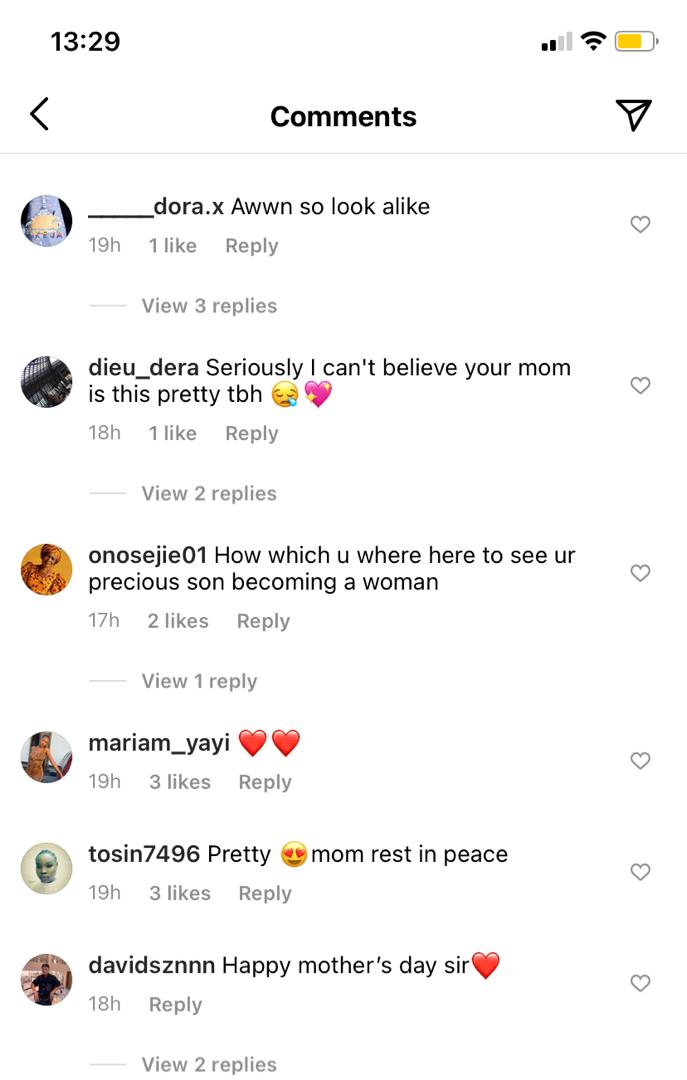Reply to mariam_yayi's comment
Image resolution: width=687 pixels, height=1080 pixels.
[x=264, y=782]
